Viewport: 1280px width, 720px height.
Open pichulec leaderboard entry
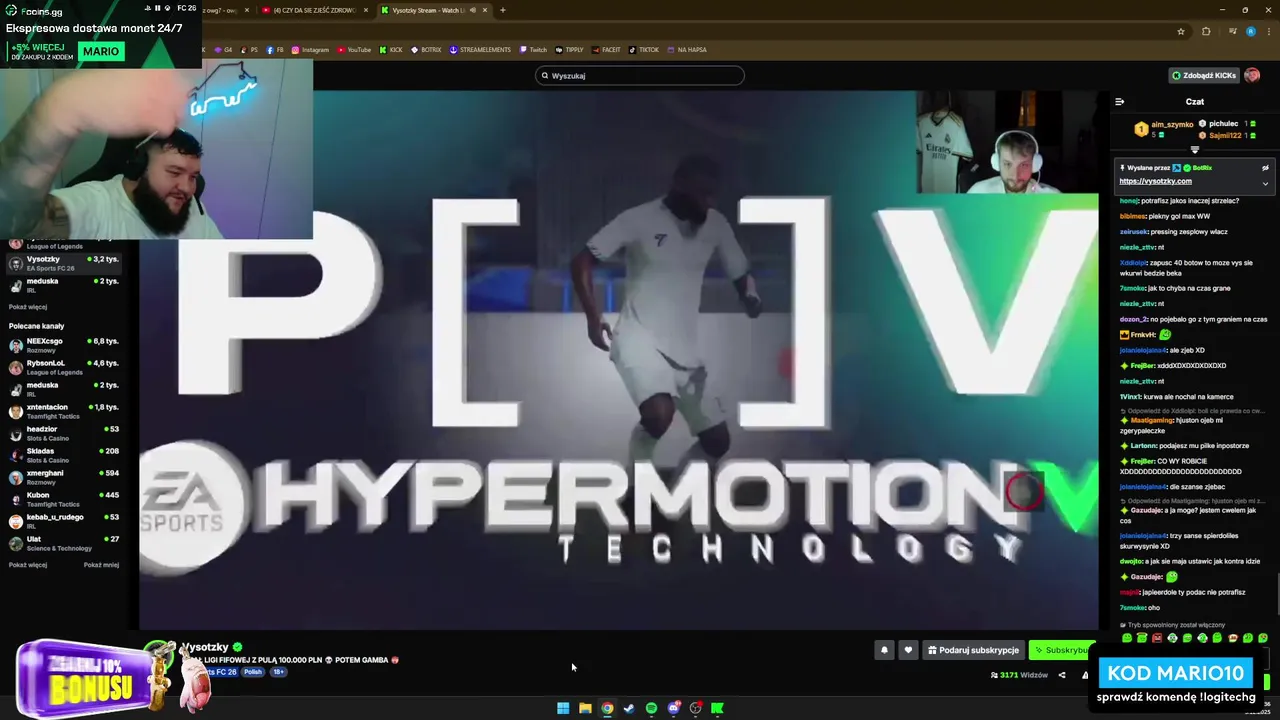(x=1224, y=123)
